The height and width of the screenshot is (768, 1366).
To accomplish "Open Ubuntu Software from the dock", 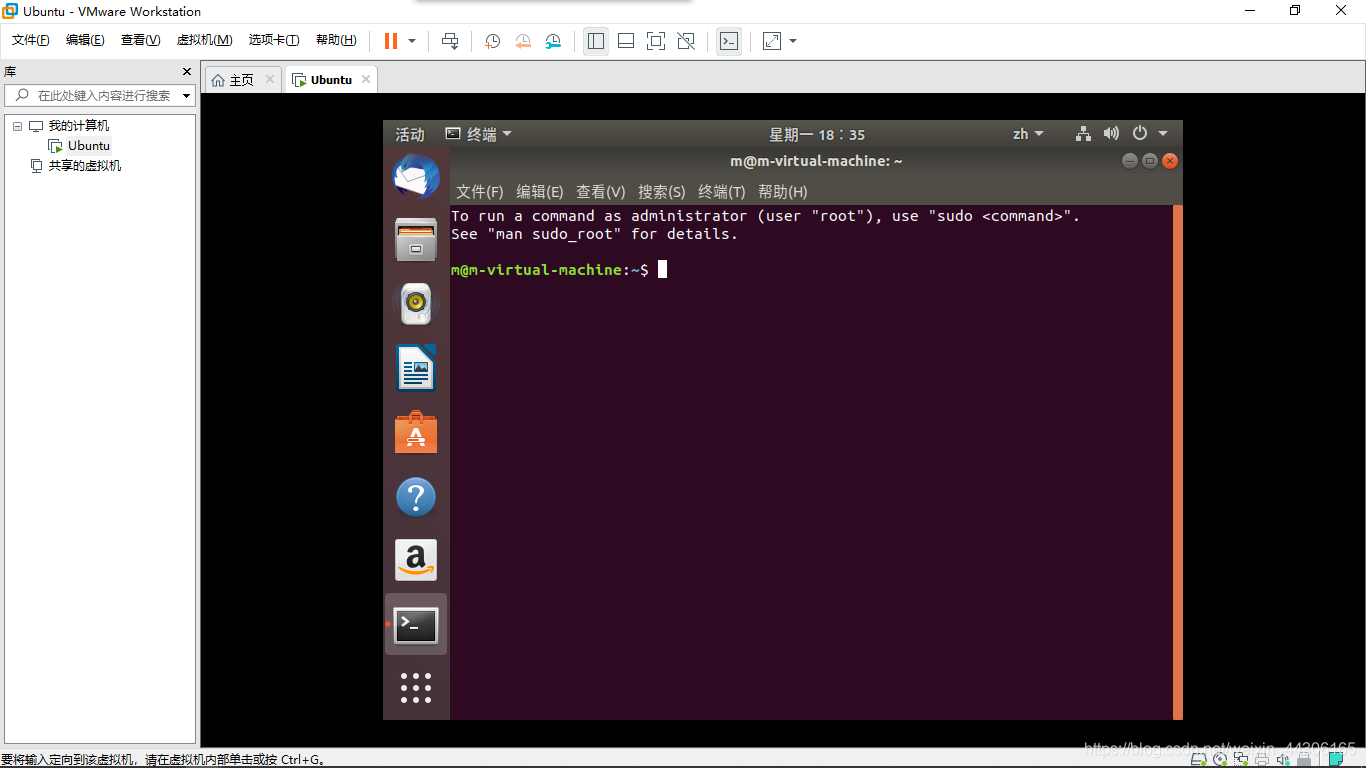I will pyautogui.click(x=416, y=432).
